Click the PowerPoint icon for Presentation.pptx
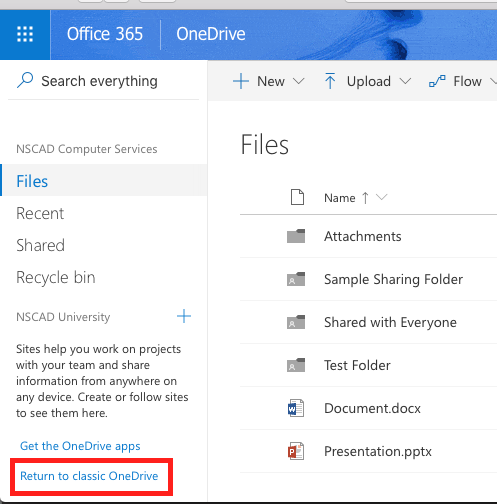The height and width of the screenshot is (504, 497). (296, 451)
